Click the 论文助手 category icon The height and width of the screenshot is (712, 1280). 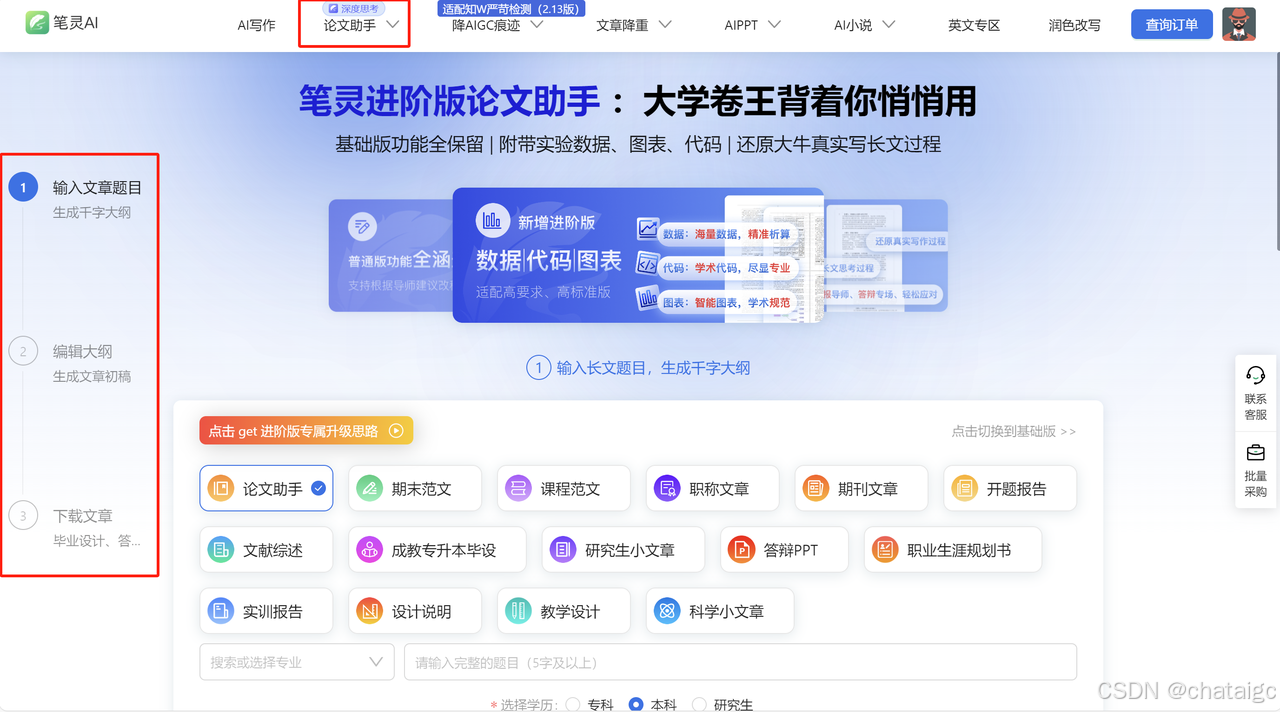point(220,489)
